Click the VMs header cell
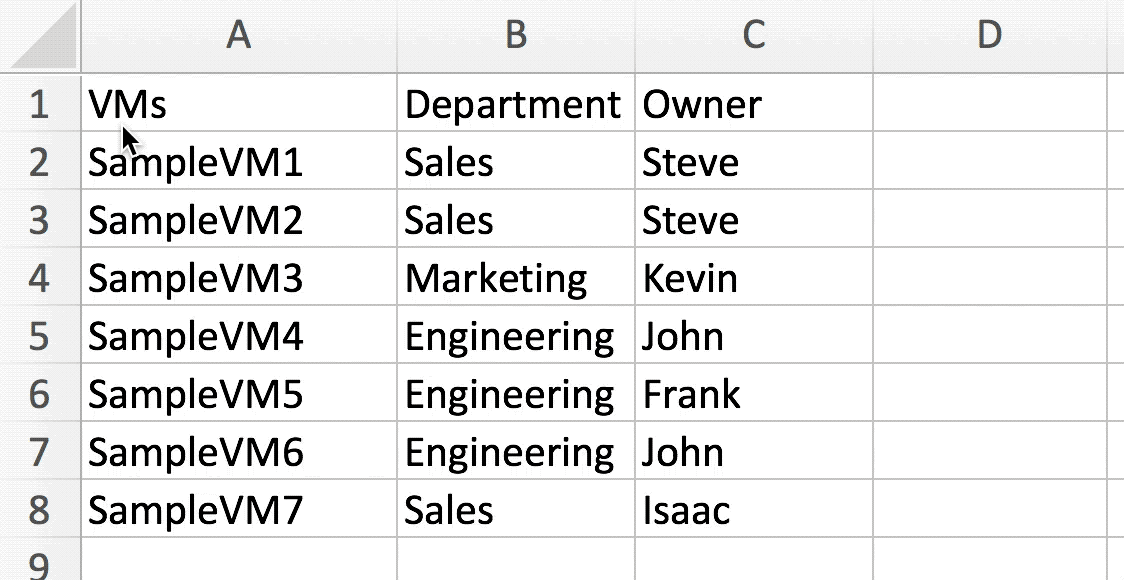 coord(238,103)
